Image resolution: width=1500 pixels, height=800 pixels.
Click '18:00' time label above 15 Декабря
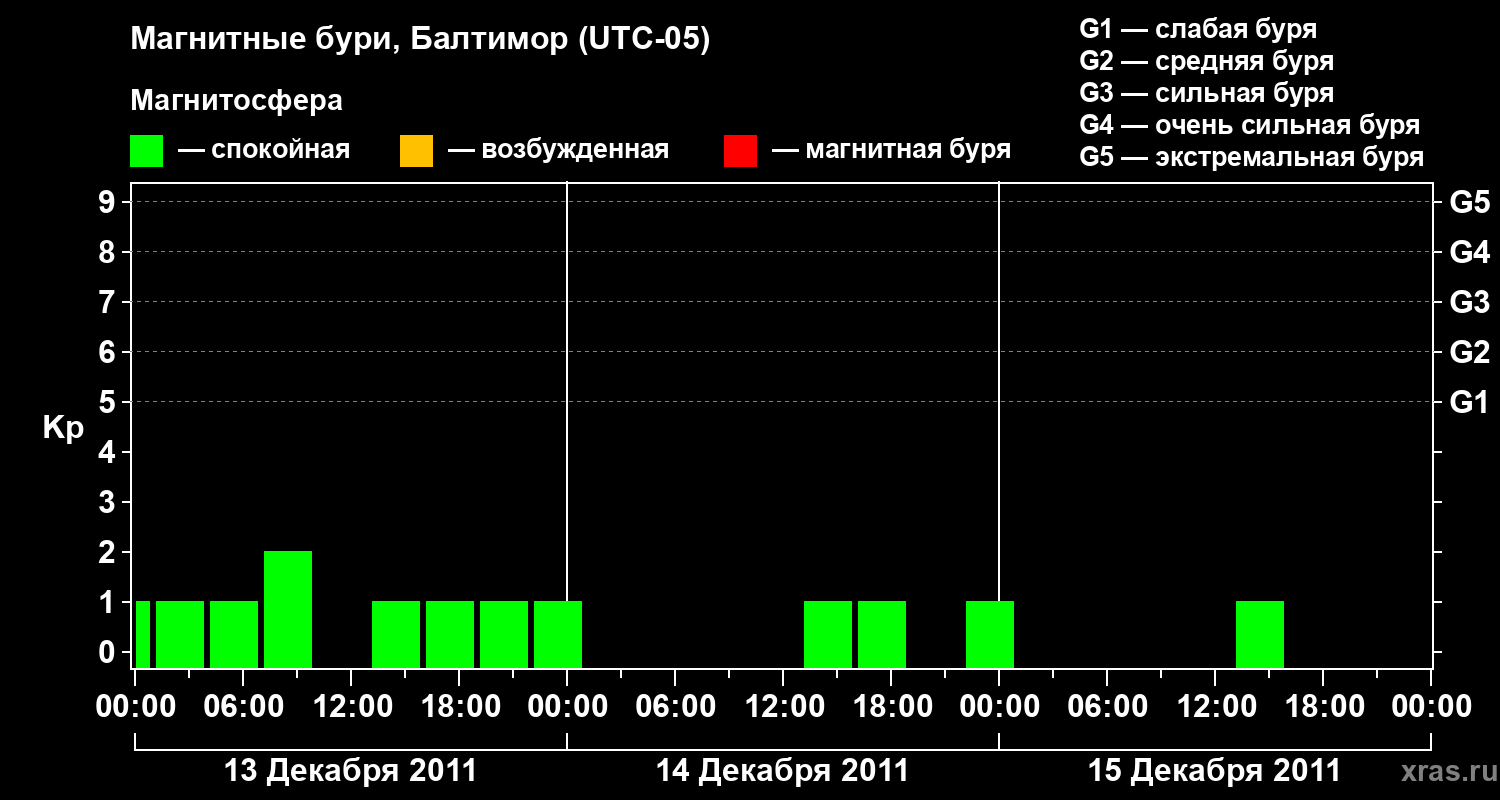pyautogui.click(x=1323, y=707)
